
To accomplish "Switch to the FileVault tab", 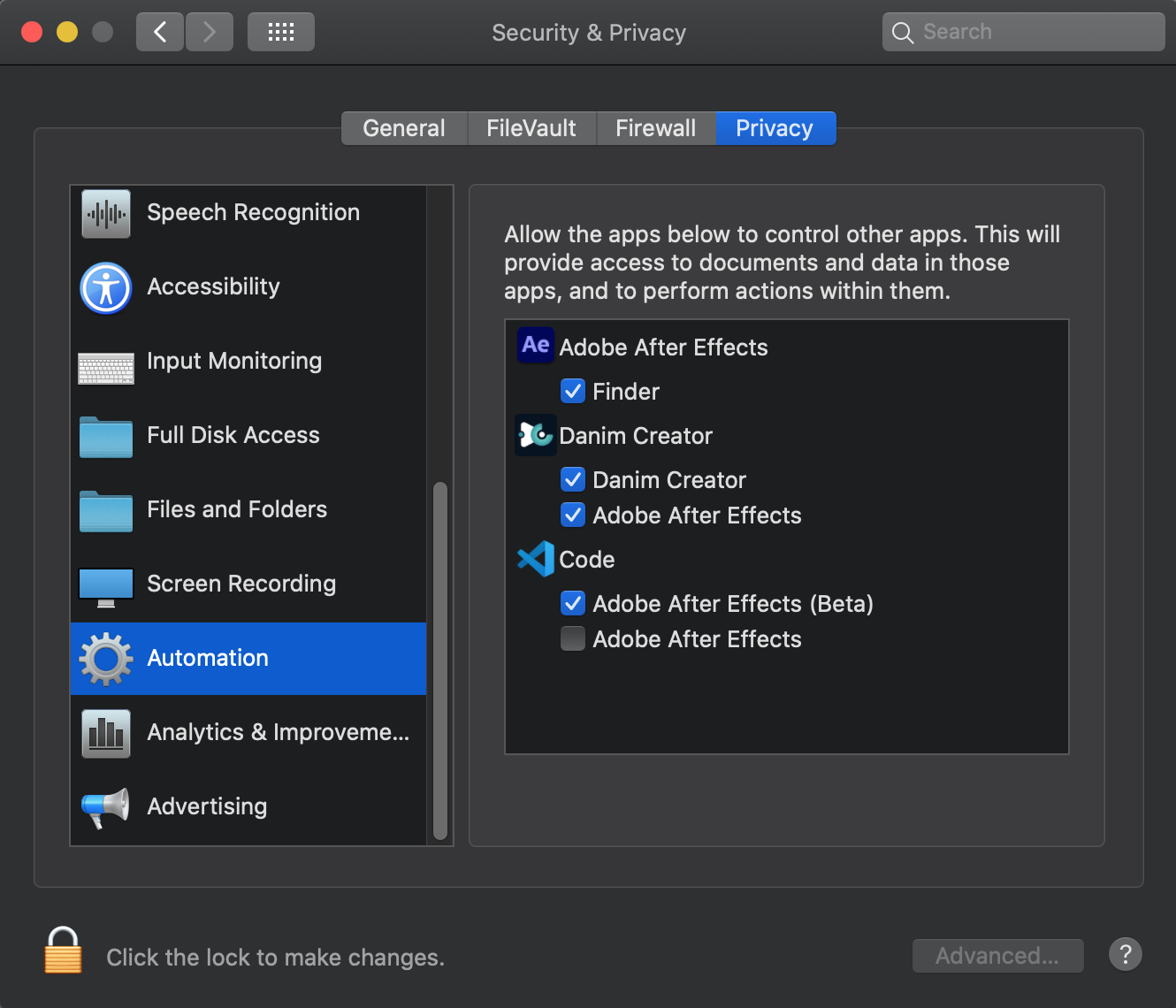I will (531, 128).
